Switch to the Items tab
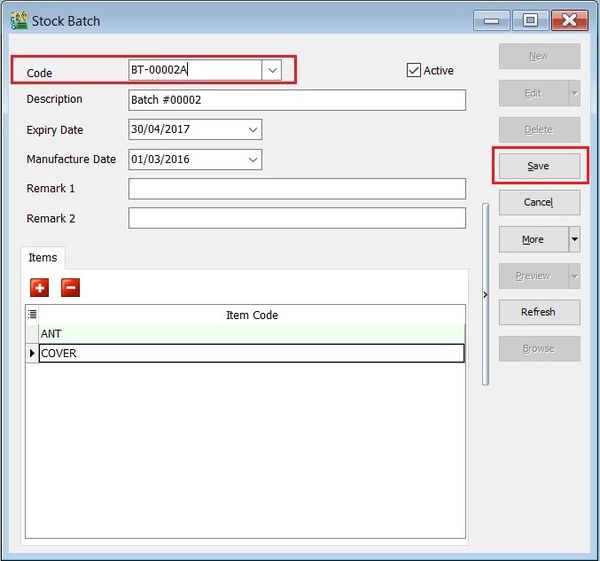The width and height of the screenshot is (600, 561). pyautogui.click(x=43, y=258)
